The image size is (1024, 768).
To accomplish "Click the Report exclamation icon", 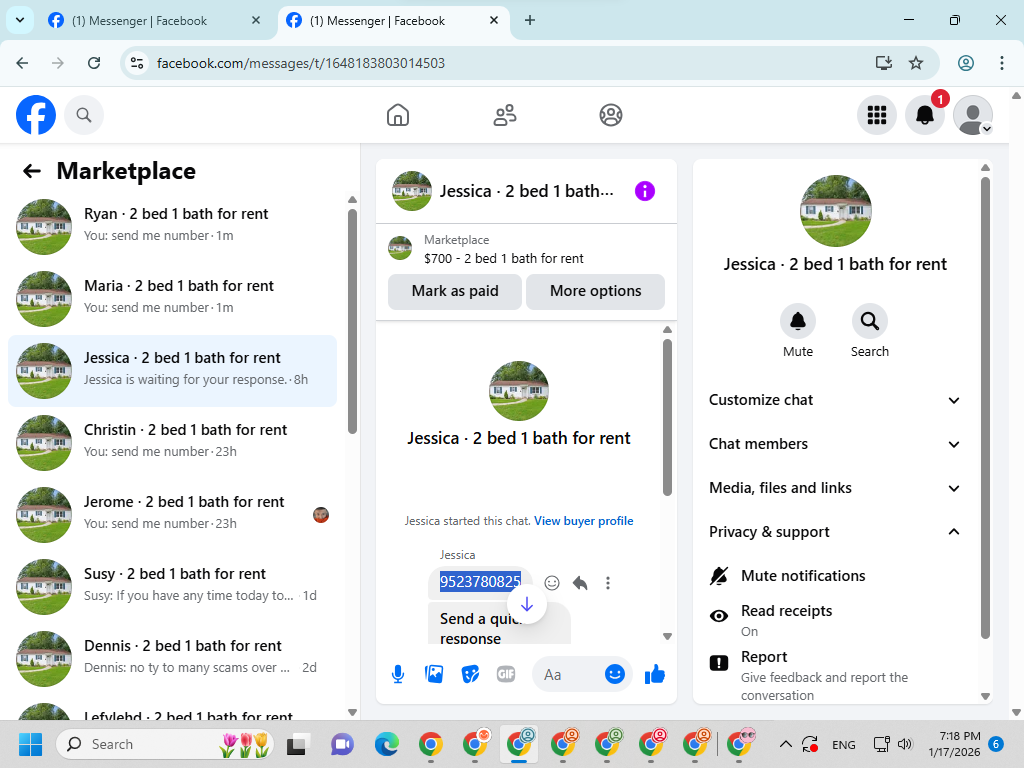I will pyautogui.click(x=719, y=664).
